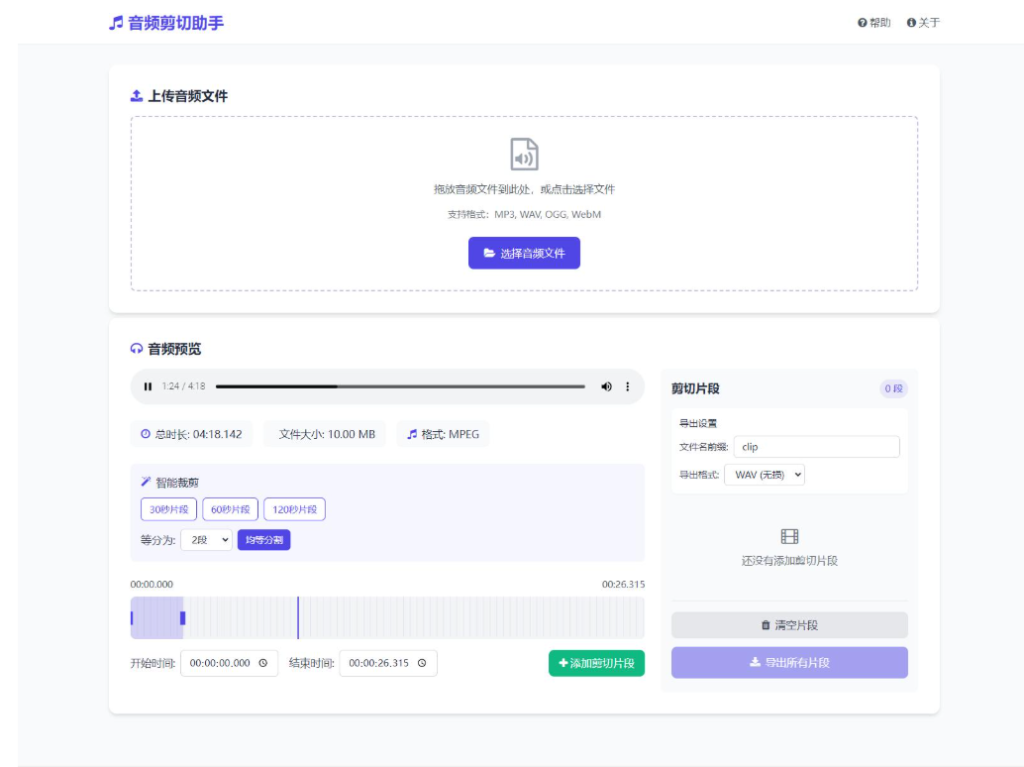Viewport: 1024px width, 767px height.
Task: Open the audio player's three-dot menu
Action: (x=628, y=387)
